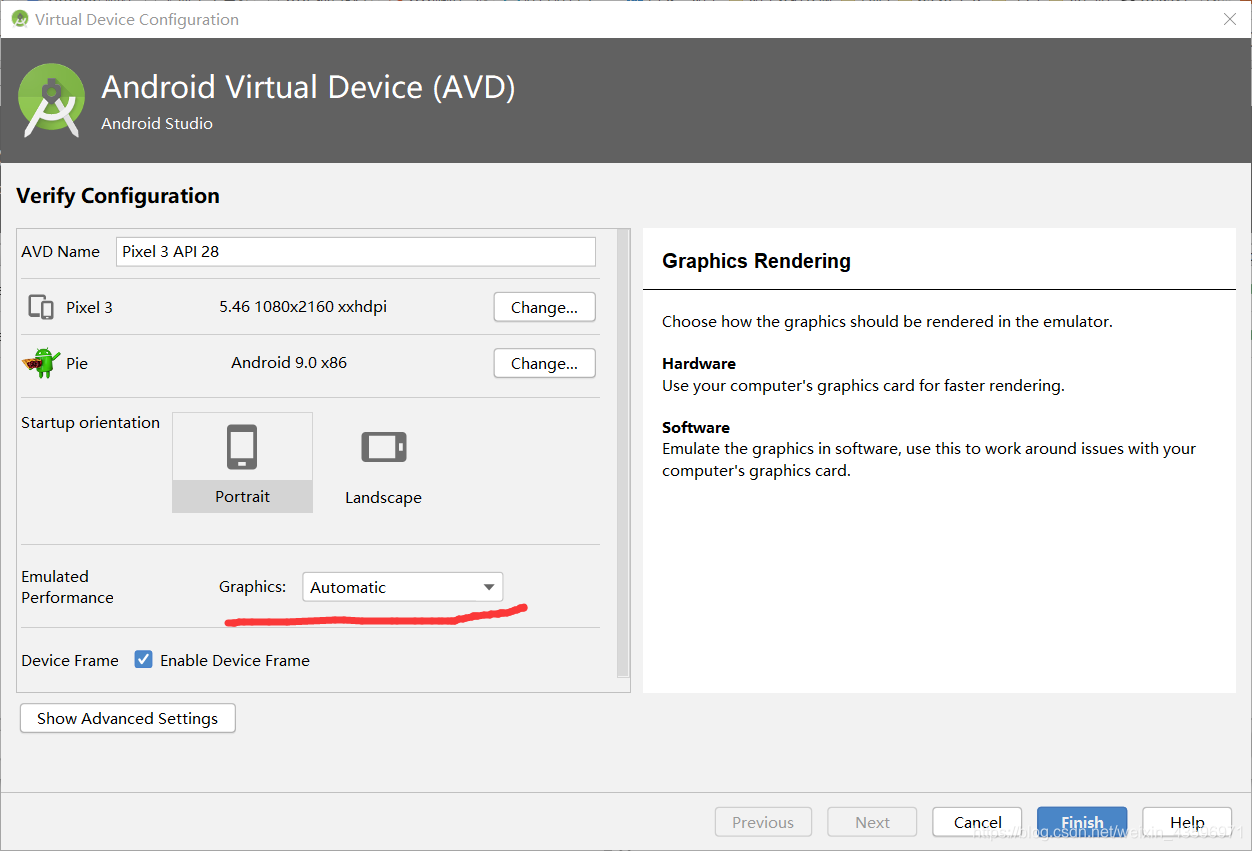The image size is (1252, 851).
Task: Click the Cancel button
Action: click(977, 822)
